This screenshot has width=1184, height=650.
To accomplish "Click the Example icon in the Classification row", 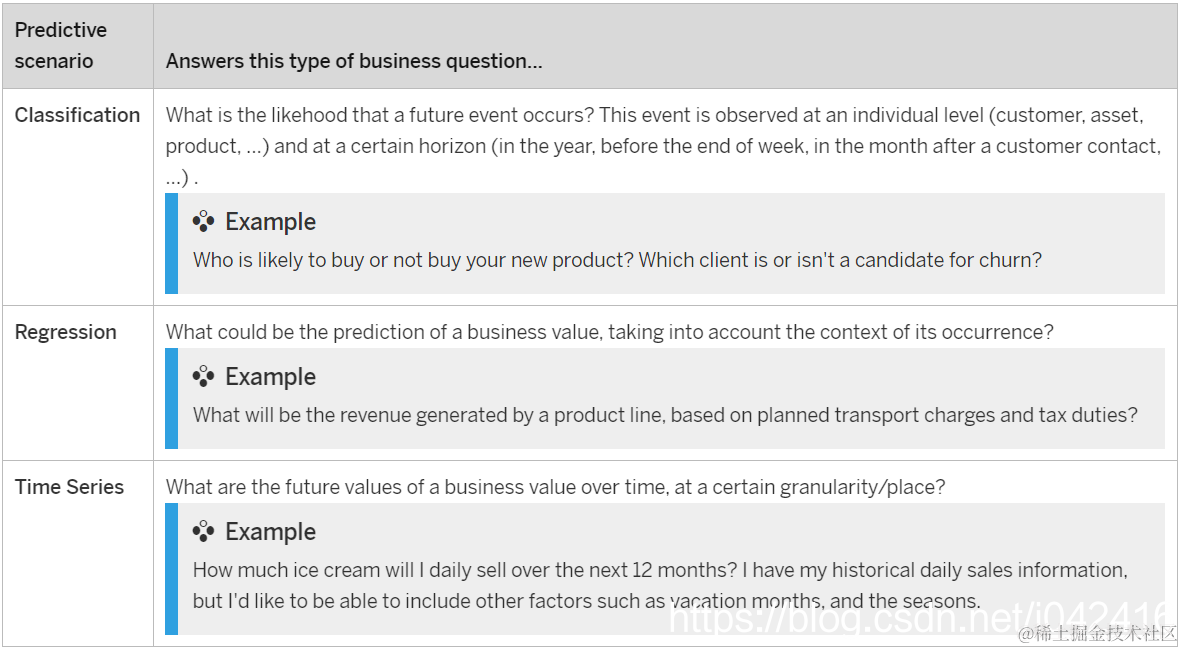I will tap(204, 222).
